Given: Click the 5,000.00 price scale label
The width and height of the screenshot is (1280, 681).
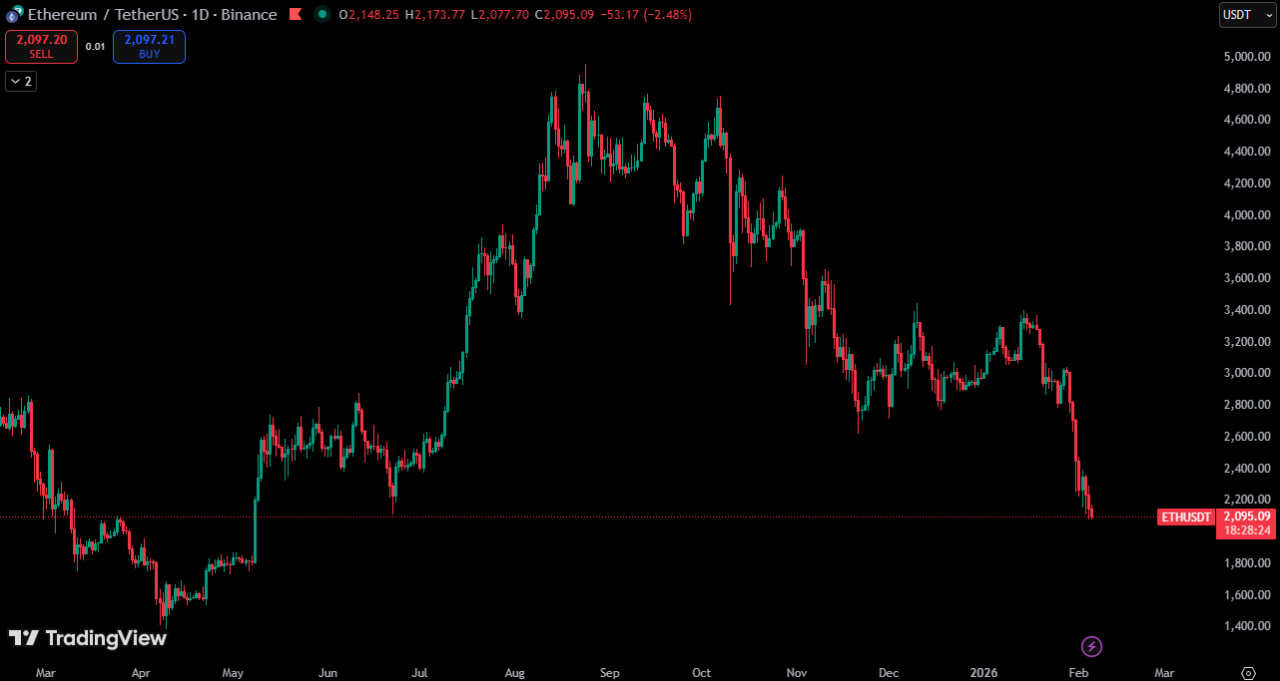Looking at the screenshot, I should (1246, 57).
